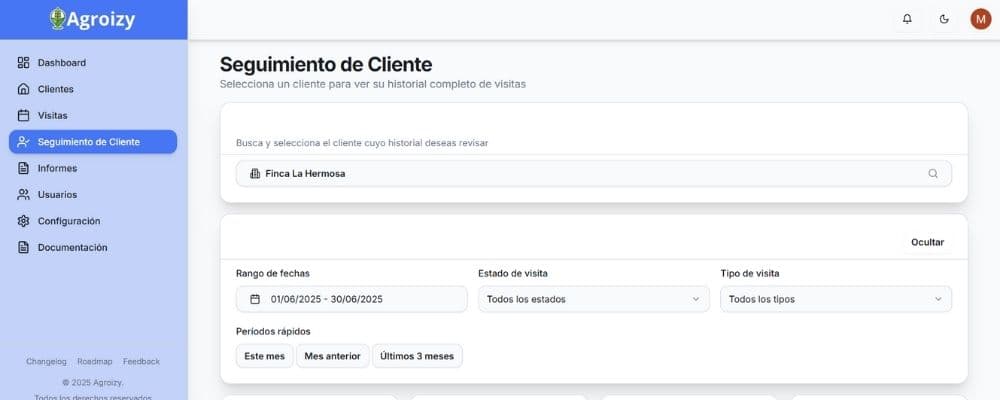Viewport: 1000px width, 400px height.
Task: Click the Agroizy logo
Action: point(93,19)
